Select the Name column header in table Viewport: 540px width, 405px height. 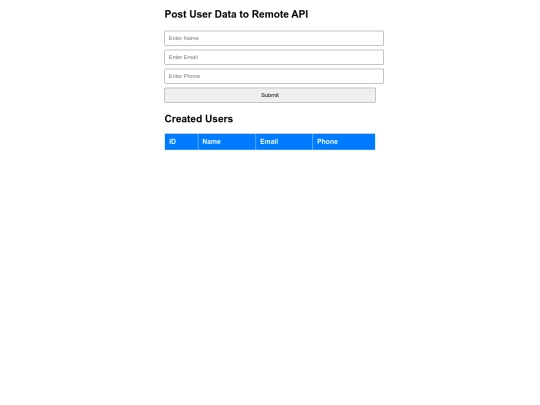click(x=227, y=142)
